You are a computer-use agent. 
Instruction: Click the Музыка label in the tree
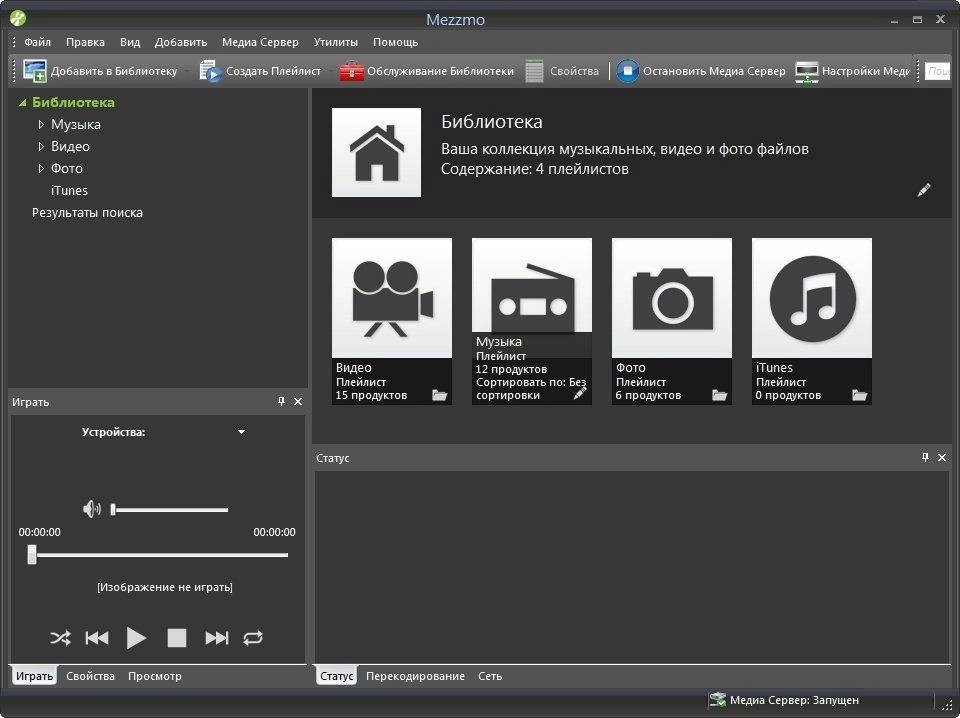[x=76, y=124]
